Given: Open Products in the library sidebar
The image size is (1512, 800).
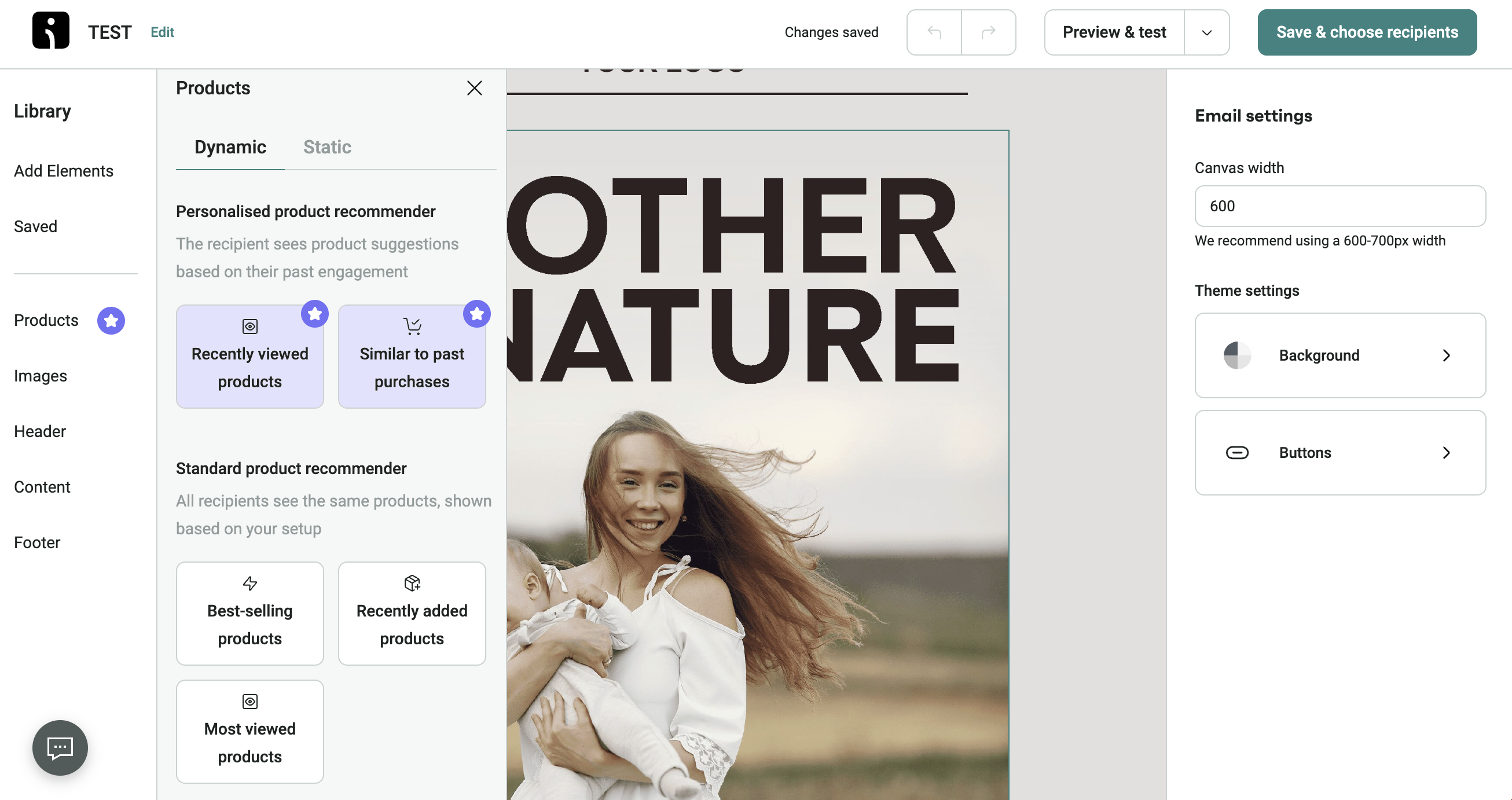Looking at the screenshot, I should point(46,321).
